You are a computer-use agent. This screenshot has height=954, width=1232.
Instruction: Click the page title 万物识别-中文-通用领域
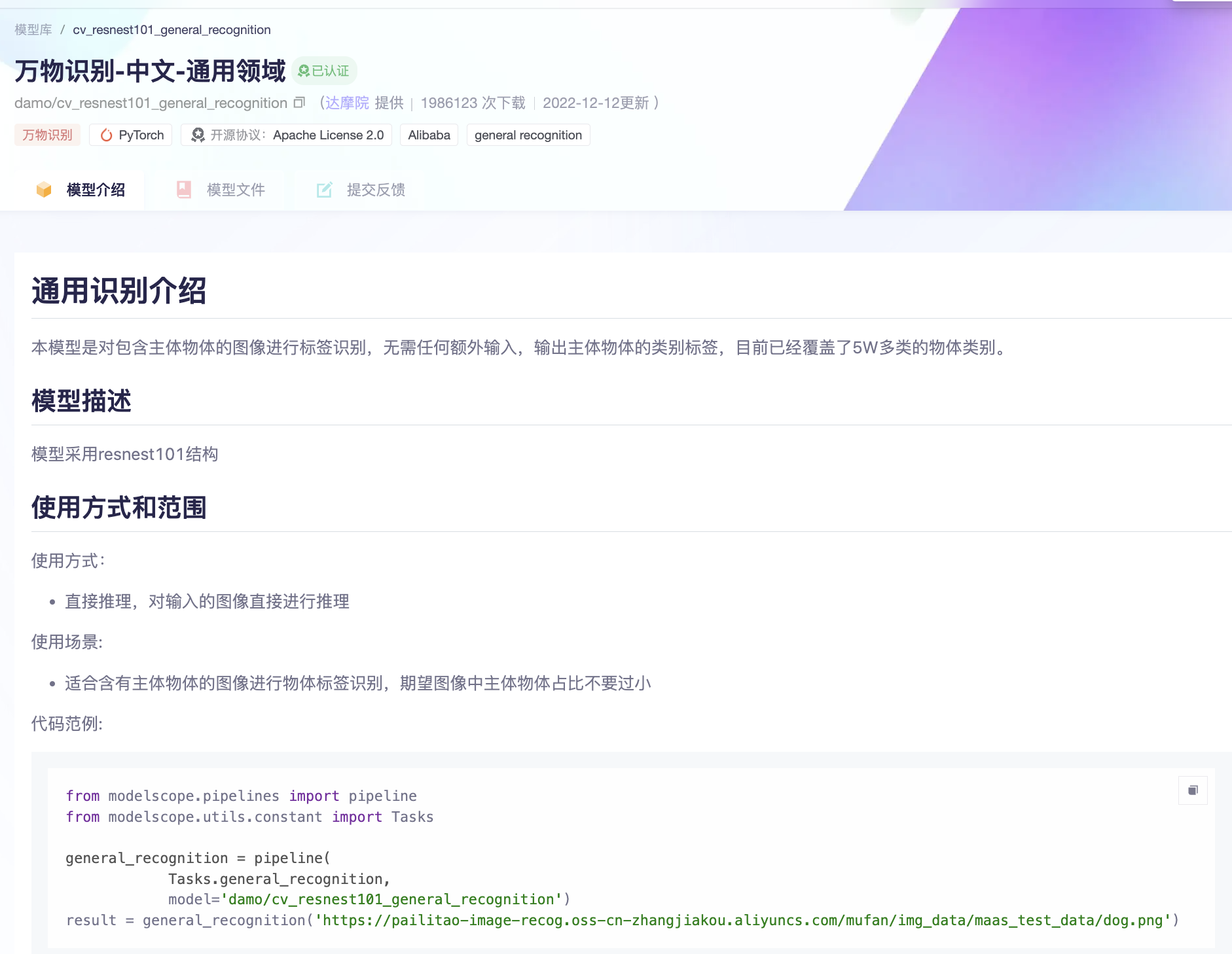tap(150, 71)
